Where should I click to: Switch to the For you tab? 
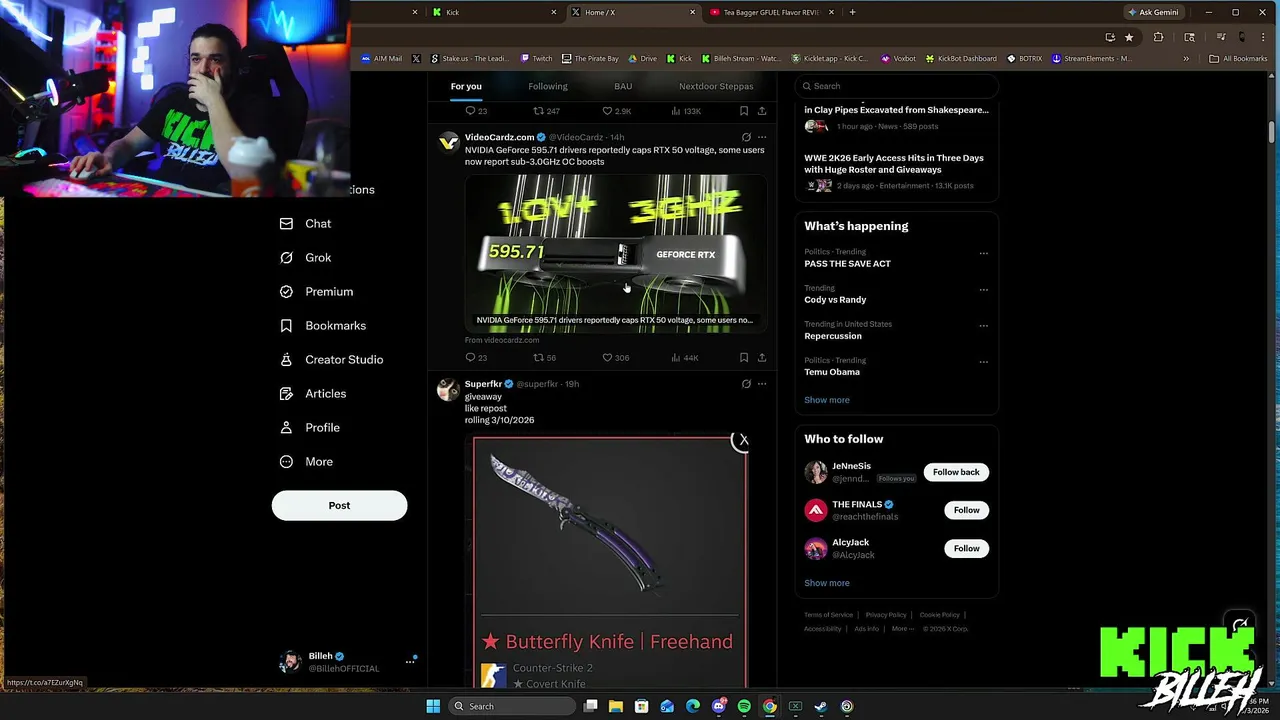click(466, 87)
